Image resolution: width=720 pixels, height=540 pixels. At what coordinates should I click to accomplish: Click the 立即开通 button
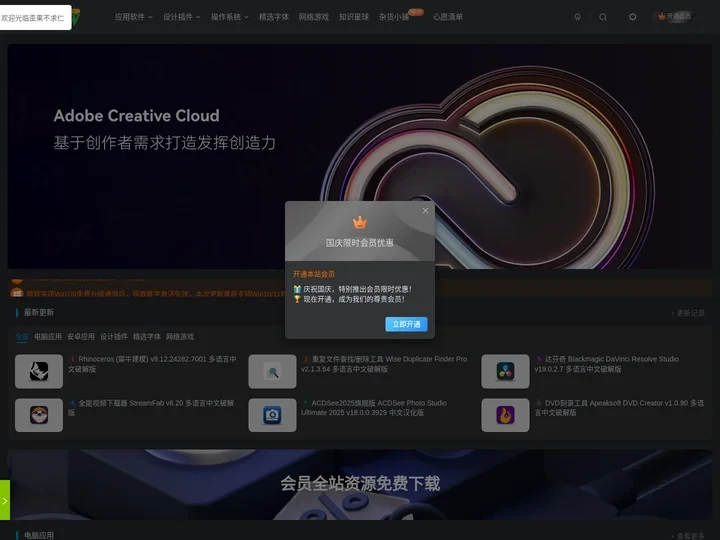click(x=406, y=324)
